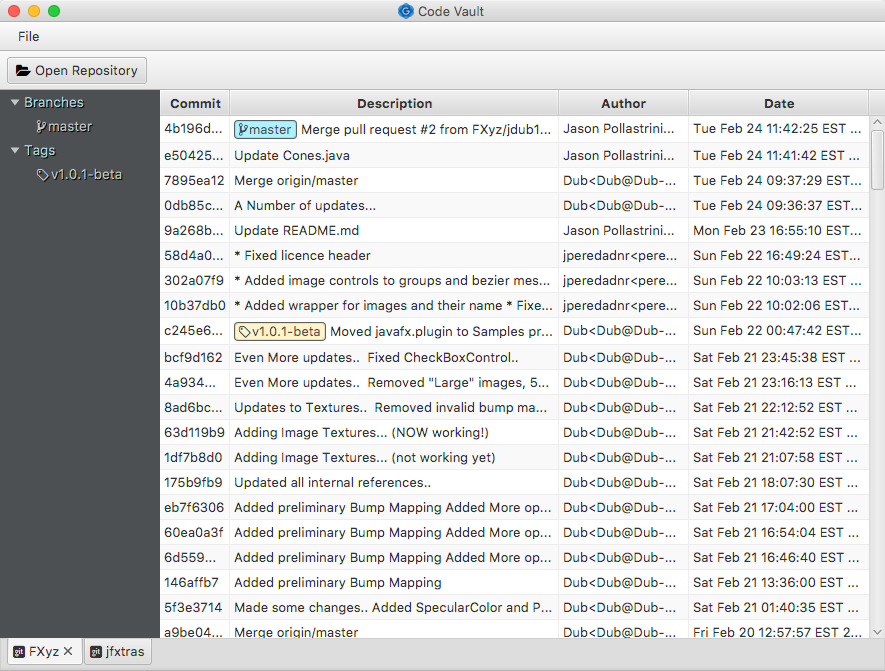Select the 'A Number of updates...' commit
This screenshot has width=885, height=671.
(514, 205)
